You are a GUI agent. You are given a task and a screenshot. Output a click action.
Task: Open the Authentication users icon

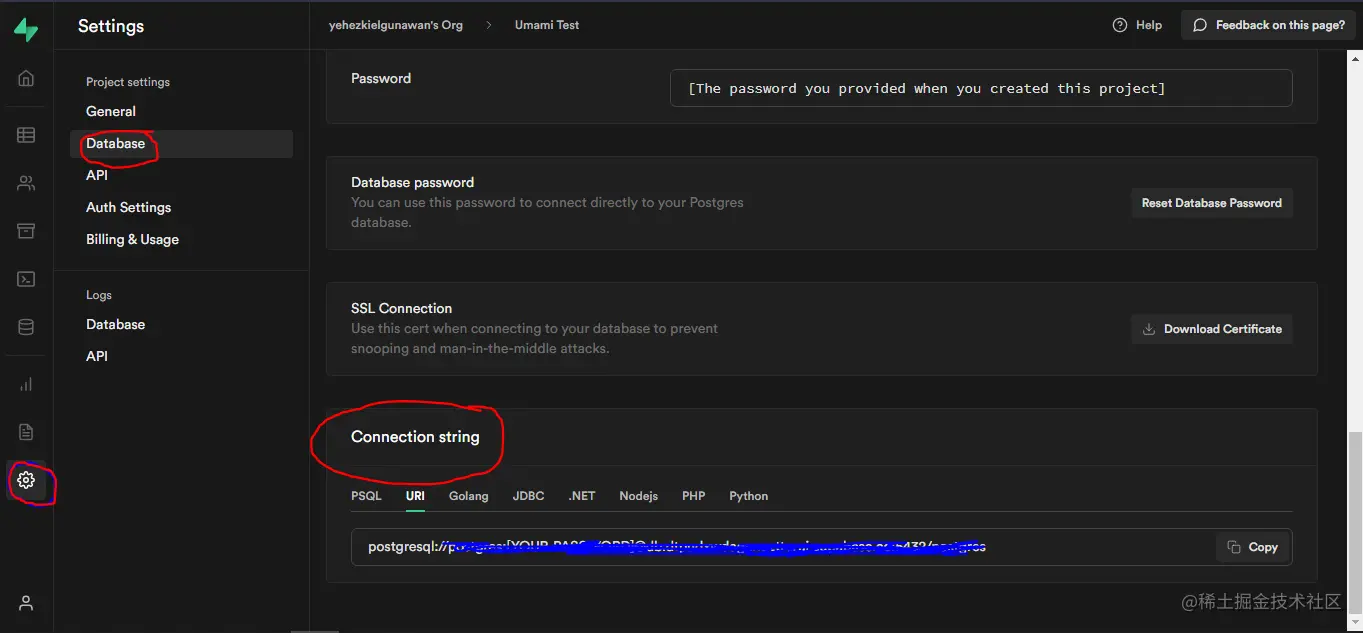(x=26, y=183)
